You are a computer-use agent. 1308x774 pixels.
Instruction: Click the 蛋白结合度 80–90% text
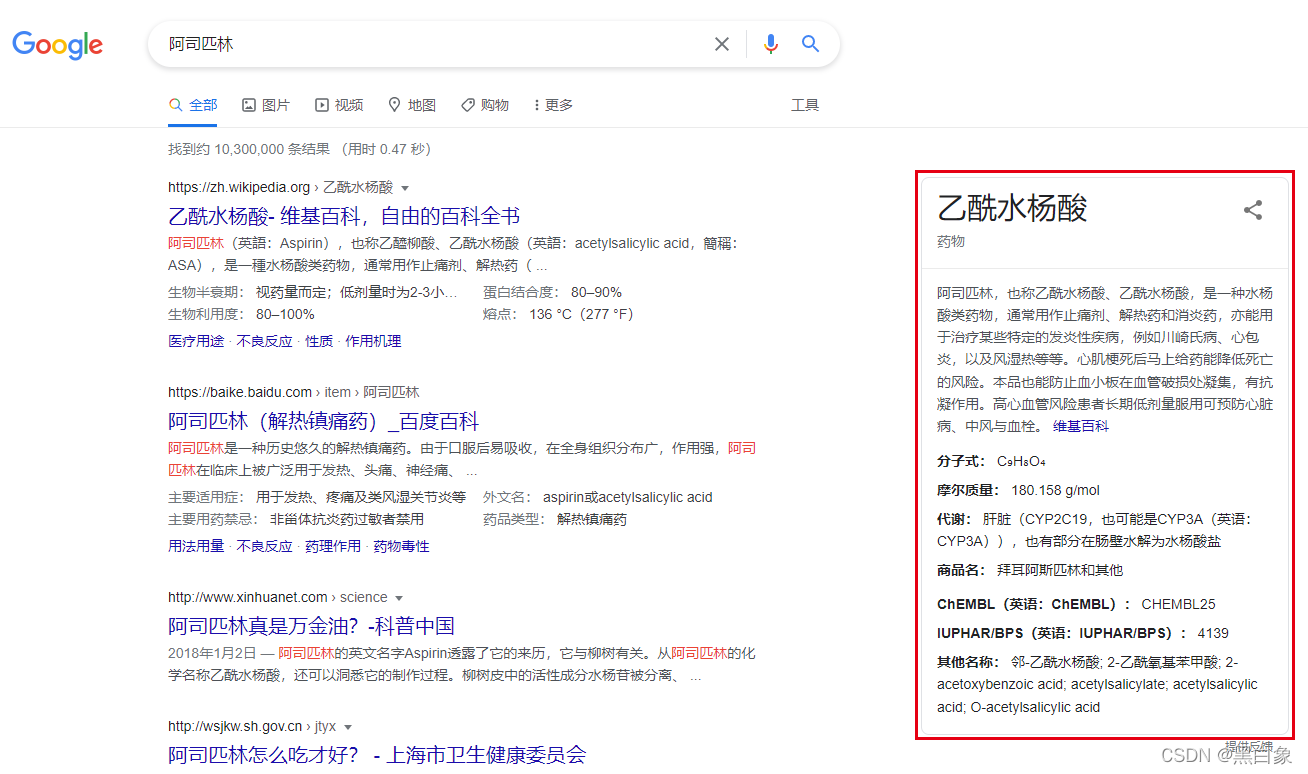click(552, 292)
